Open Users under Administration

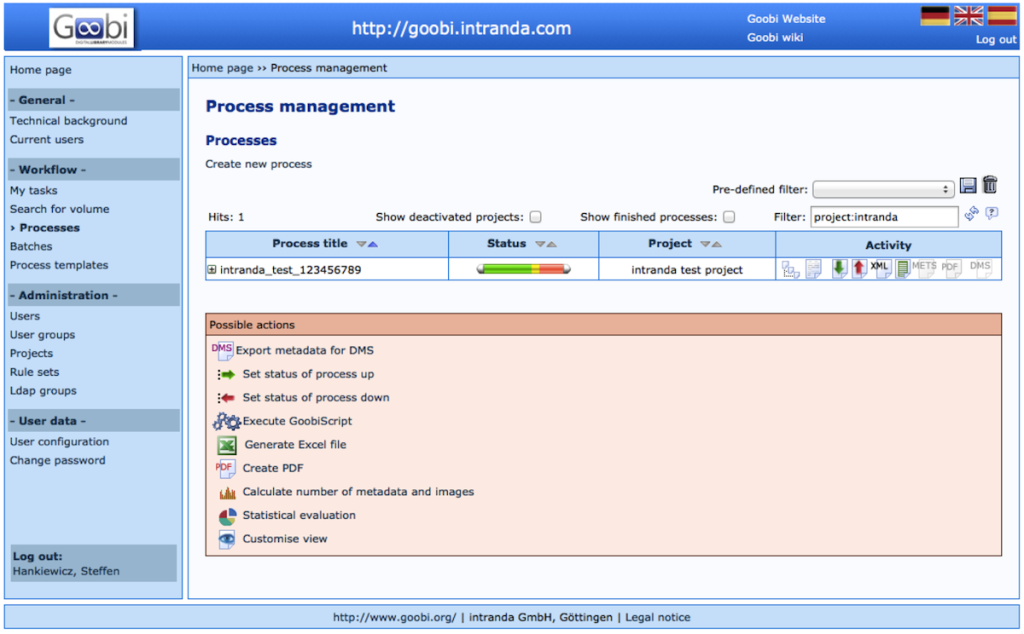pos(25,316)
